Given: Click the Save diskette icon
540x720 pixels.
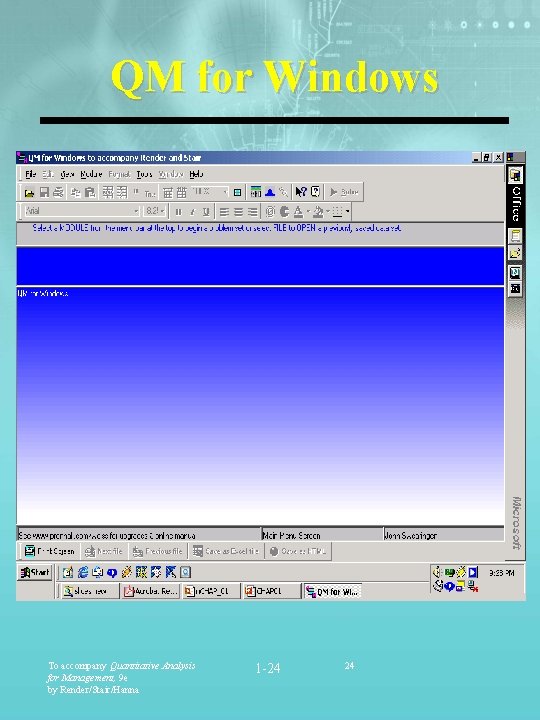Looking at the screenshot, I should (x=44, y=192).
